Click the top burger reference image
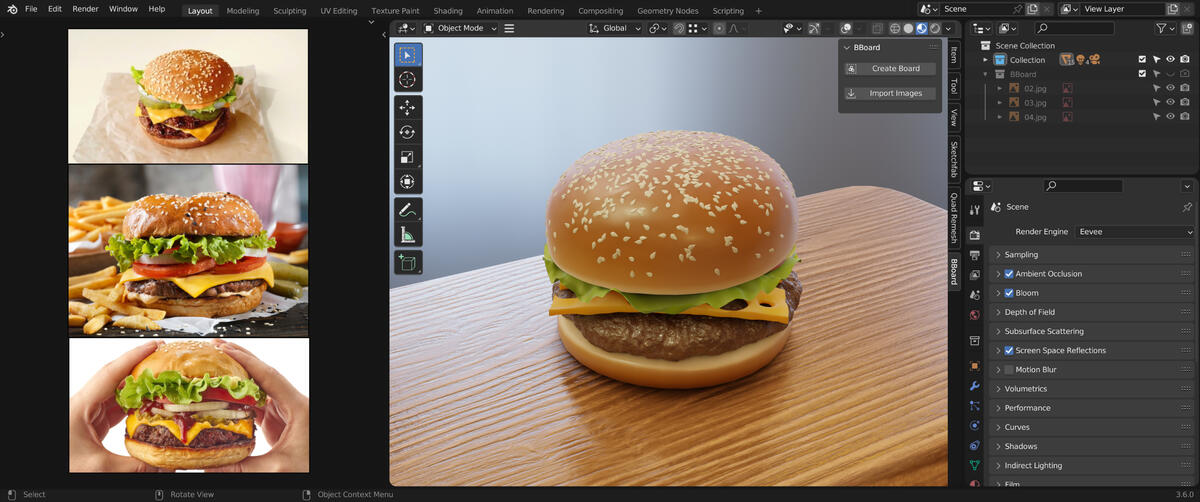The image size is (1200, 502). coord(188,95)
